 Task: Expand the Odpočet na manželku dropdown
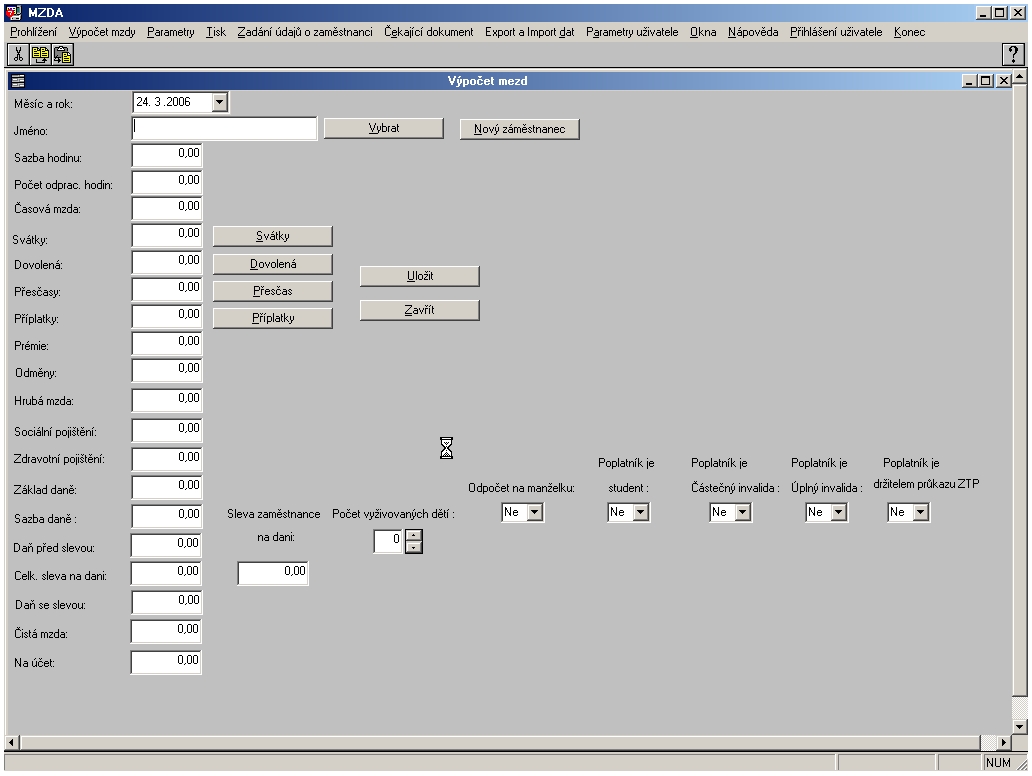(535, 512)
